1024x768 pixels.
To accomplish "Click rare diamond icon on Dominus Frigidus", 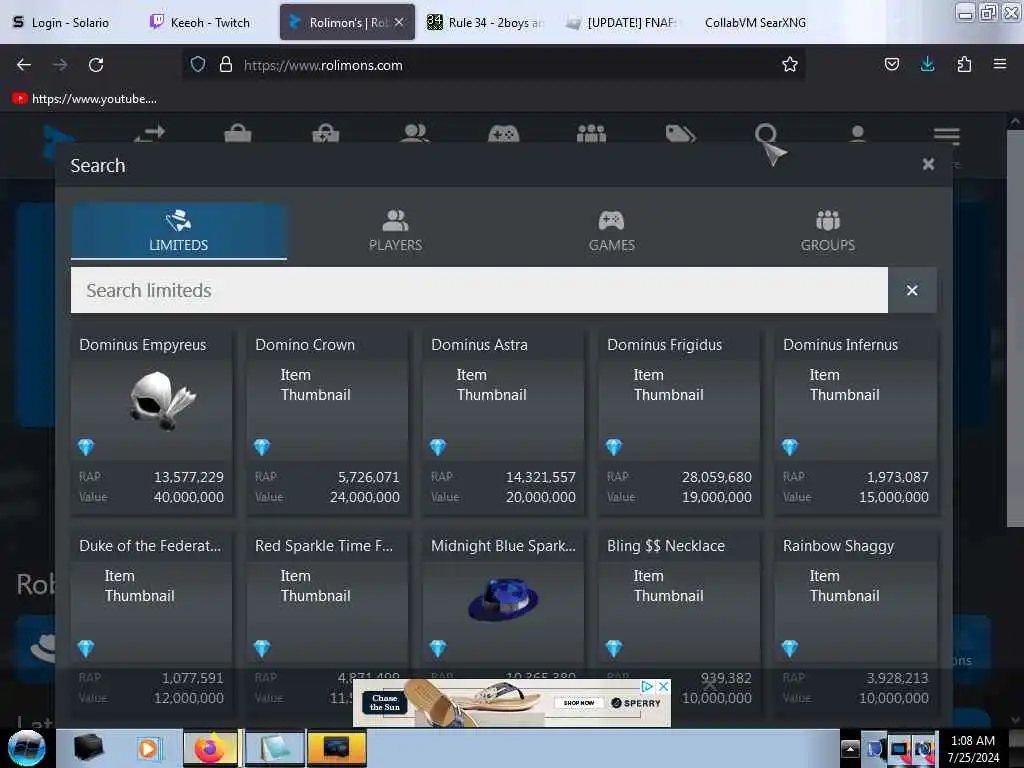I will [614, 447].
